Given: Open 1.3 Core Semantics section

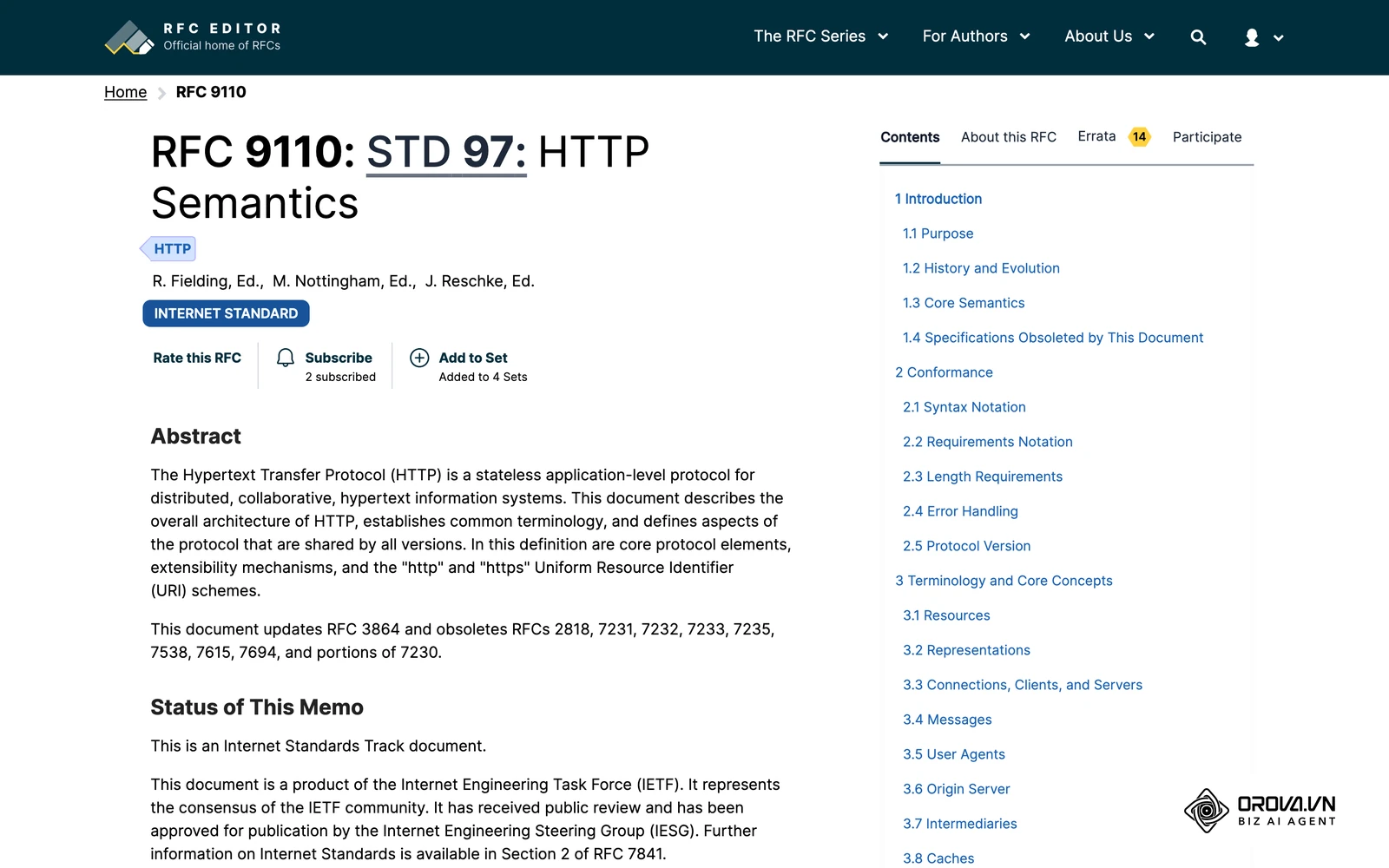Looking at the screenshot, I should pyautogui.click(x=964, y=303).
